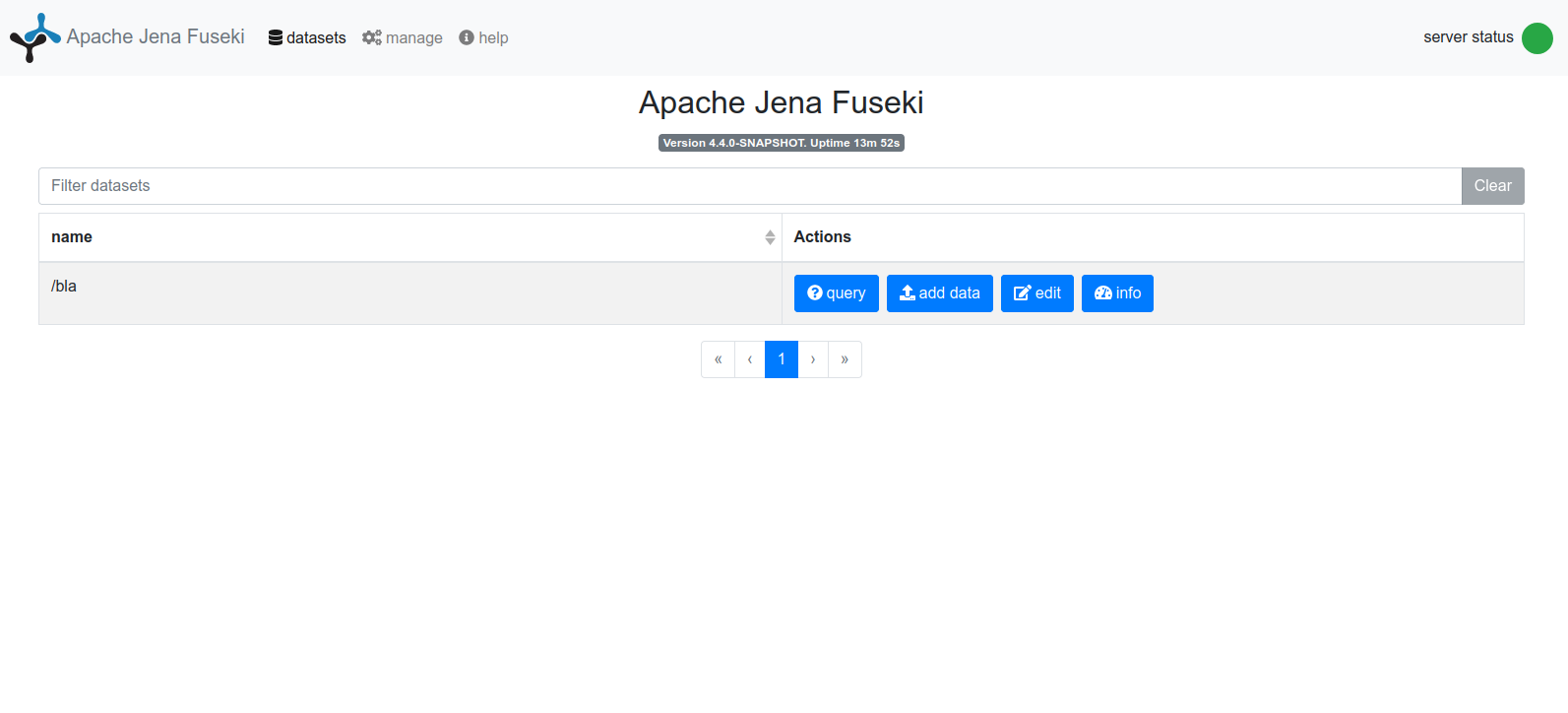Image resolution: width=1568 pixels, height=713 pixels.
Task: Open the help menu
Action: point(483,37)
